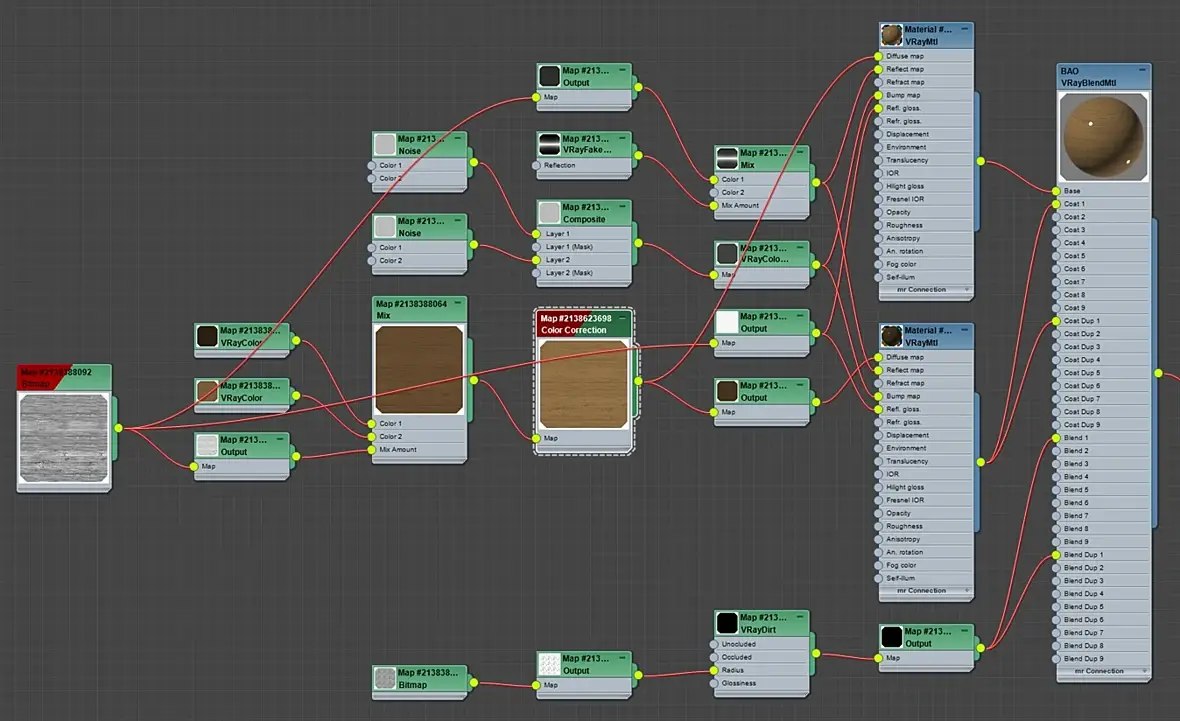Click the Composite node thumbnail icon
The image size is (1180, 721).
point(549,213)
